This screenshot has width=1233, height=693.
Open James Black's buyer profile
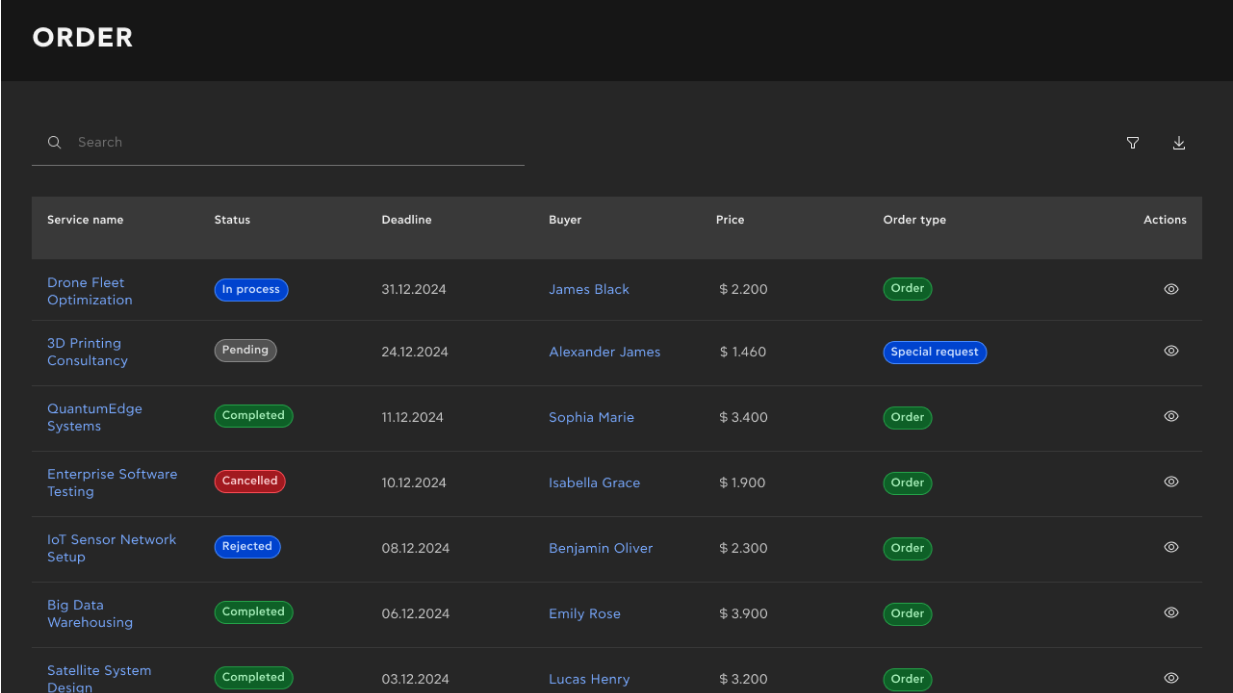click(x=589, y=289)
